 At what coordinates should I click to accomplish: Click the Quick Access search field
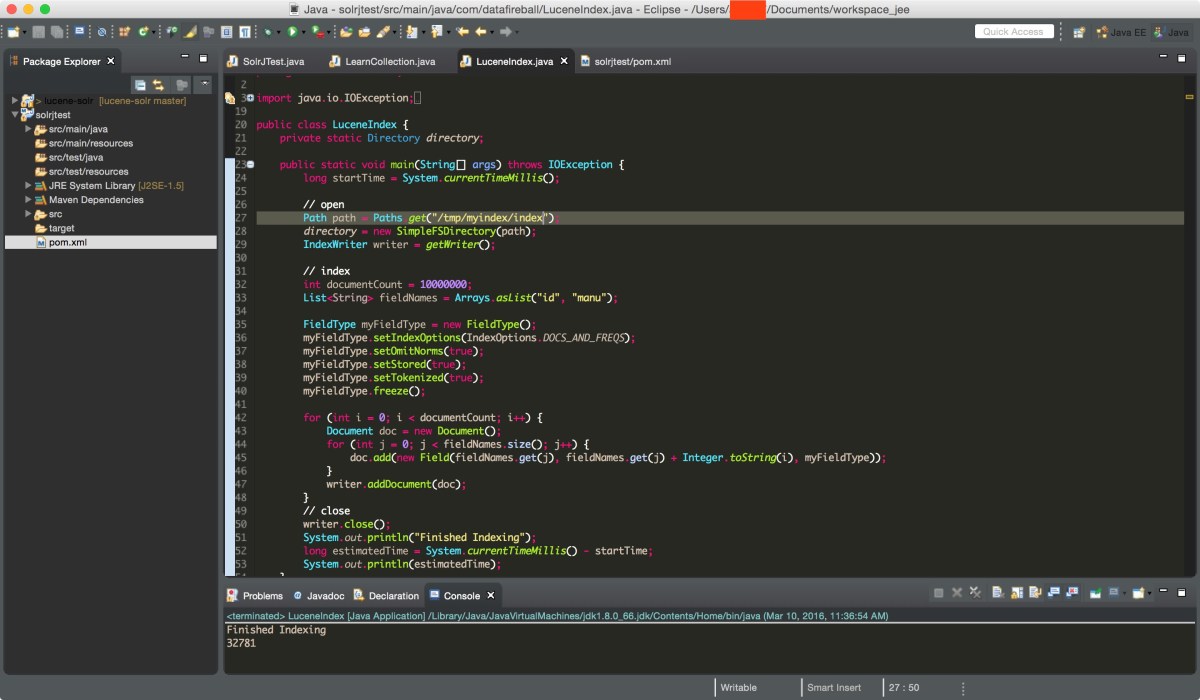coord(1014,32)
